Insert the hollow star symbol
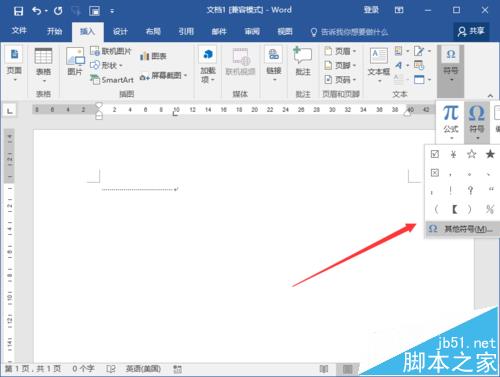The image size is (500, 377). (472, 154)
